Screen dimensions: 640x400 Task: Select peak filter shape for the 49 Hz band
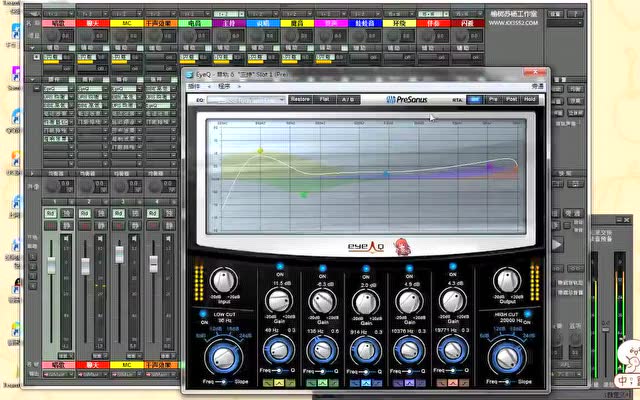277,381
